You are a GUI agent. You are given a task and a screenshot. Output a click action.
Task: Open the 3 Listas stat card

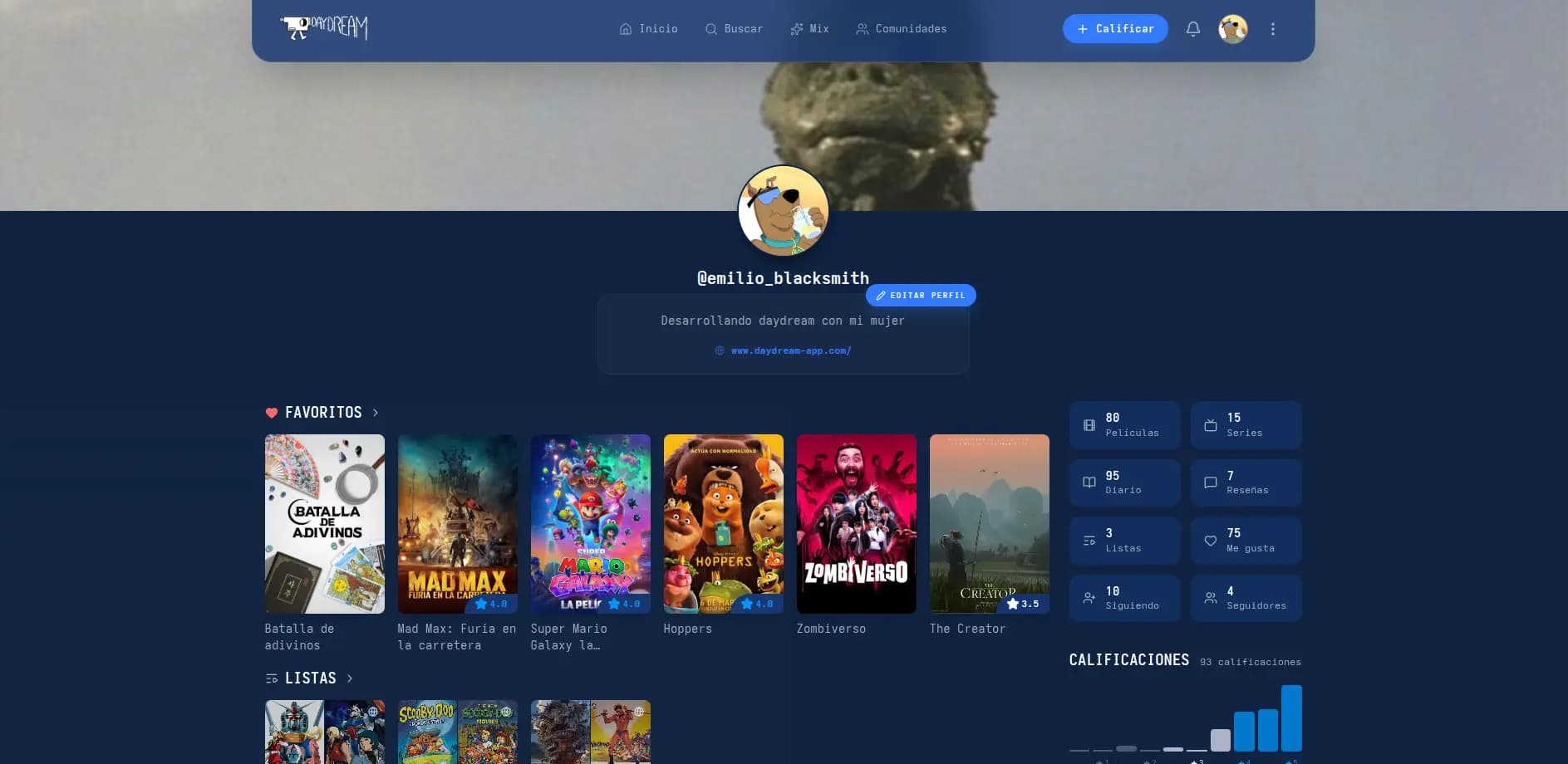1125,541
